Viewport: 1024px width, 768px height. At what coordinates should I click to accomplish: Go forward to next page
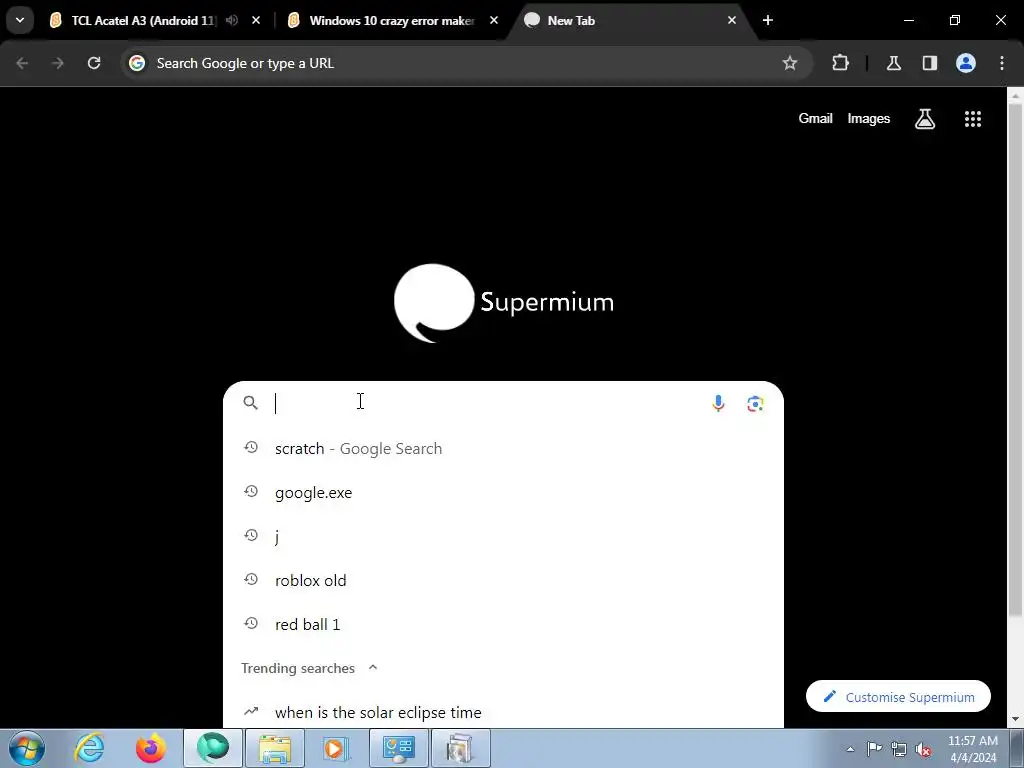58,63
